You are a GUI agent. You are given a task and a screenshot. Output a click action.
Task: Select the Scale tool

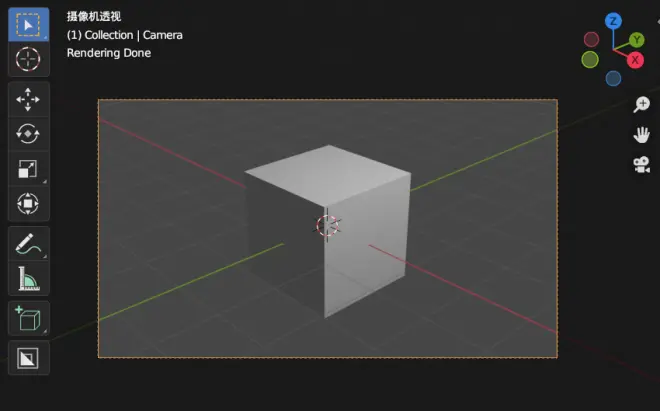click(28, 169)
